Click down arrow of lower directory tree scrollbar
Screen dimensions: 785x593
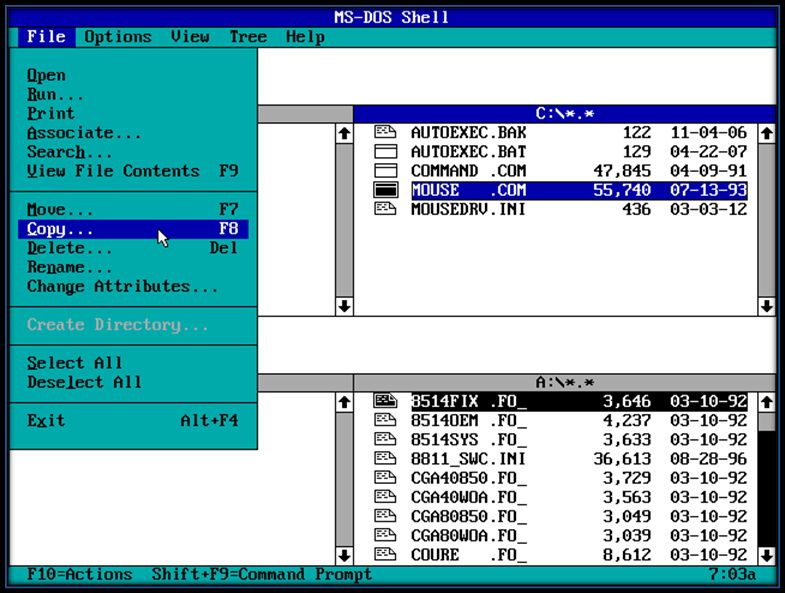coord(344,555)
